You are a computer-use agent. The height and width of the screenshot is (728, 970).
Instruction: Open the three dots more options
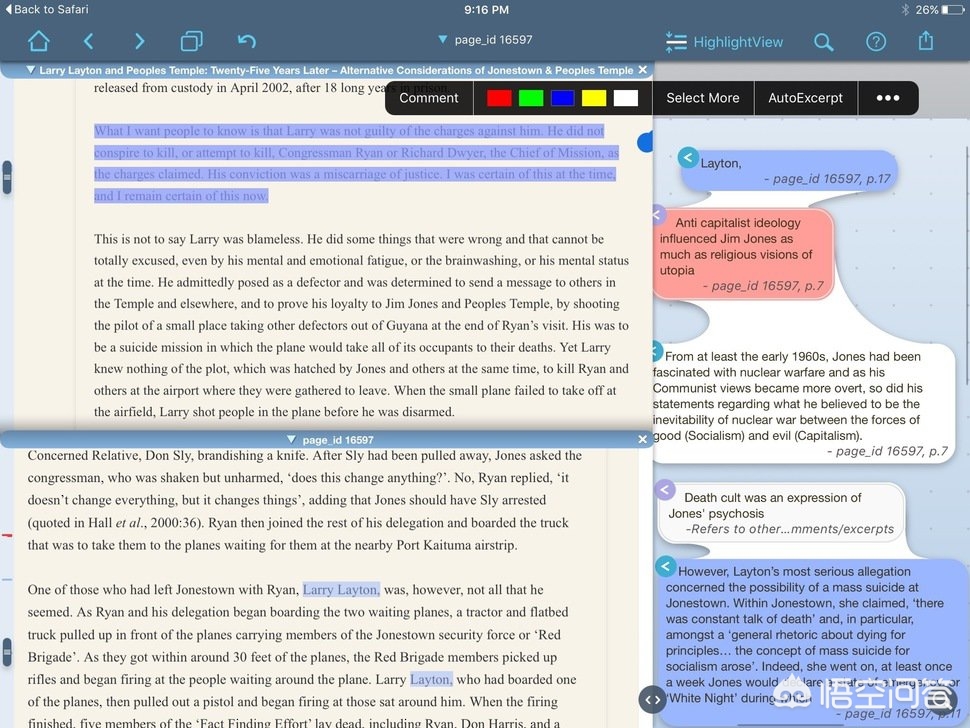point(887,98)
